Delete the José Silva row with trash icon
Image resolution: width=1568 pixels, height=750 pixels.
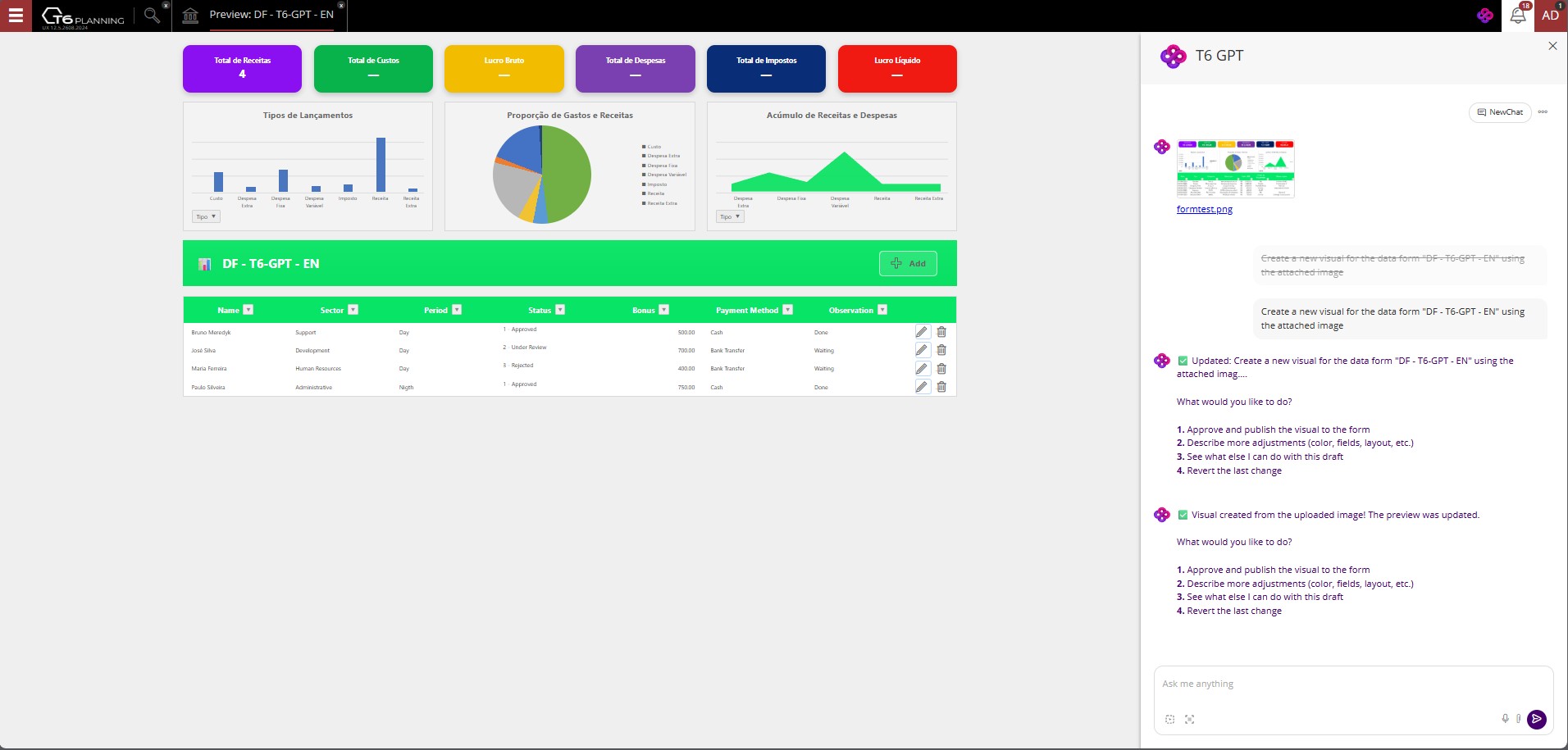click(x=941, y=350)
